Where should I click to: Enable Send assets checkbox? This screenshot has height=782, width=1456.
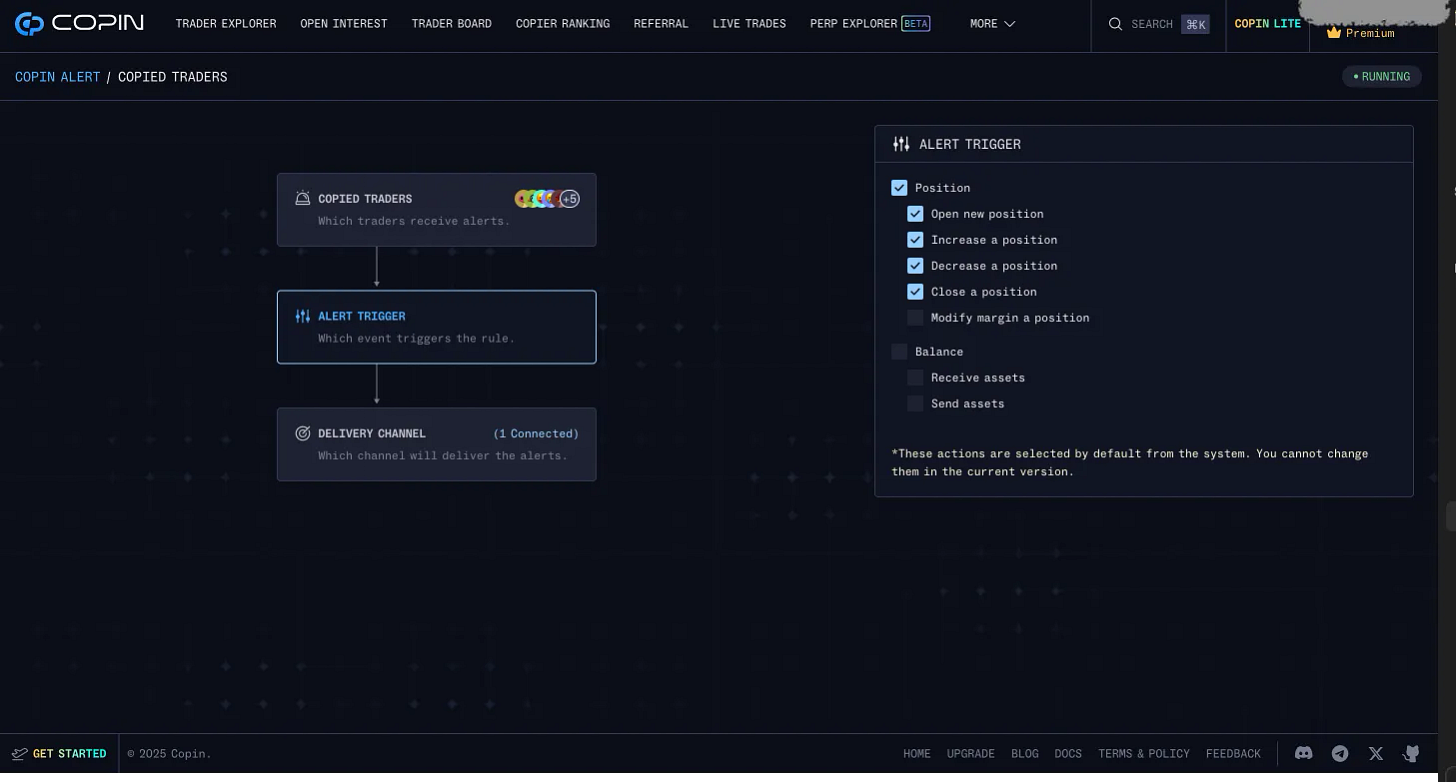(915, 404)
